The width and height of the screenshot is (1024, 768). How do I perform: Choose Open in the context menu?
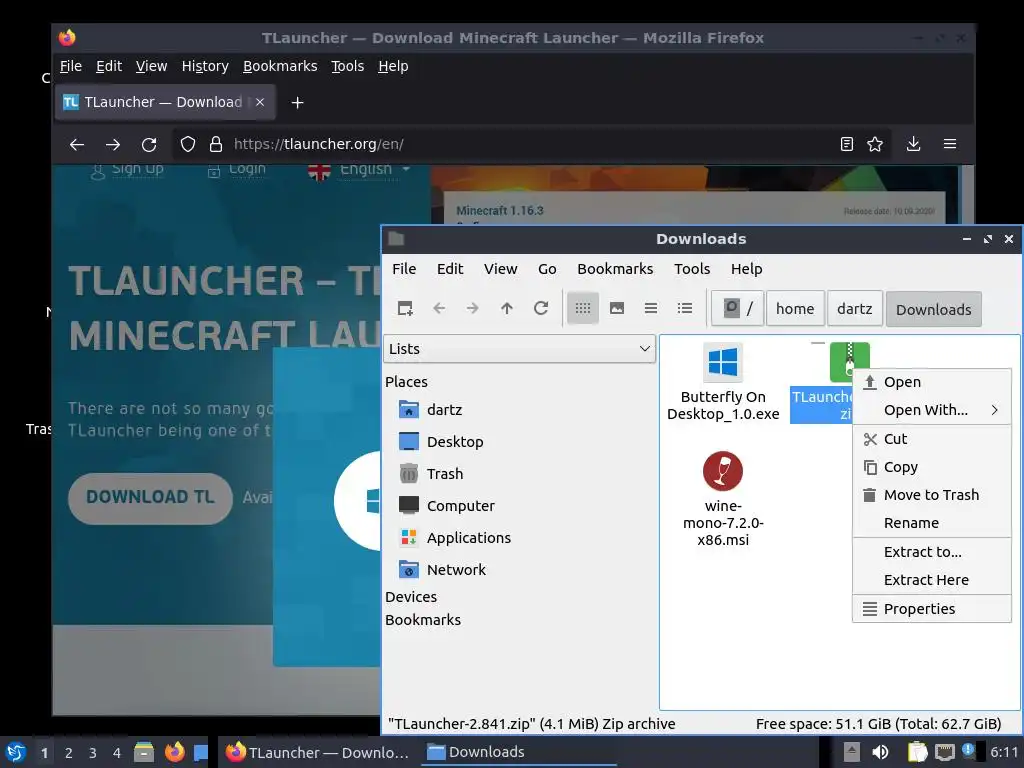[932, 382]
